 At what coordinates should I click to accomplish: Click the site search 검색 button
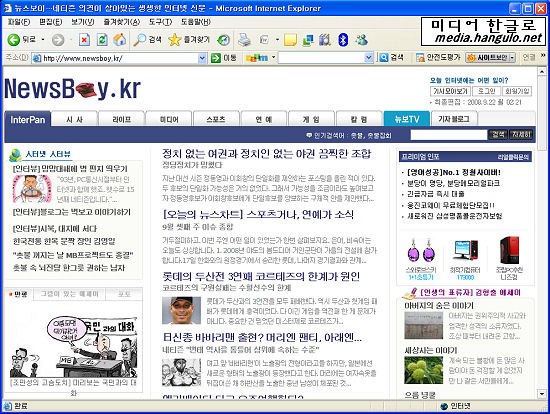pos(498,134)
